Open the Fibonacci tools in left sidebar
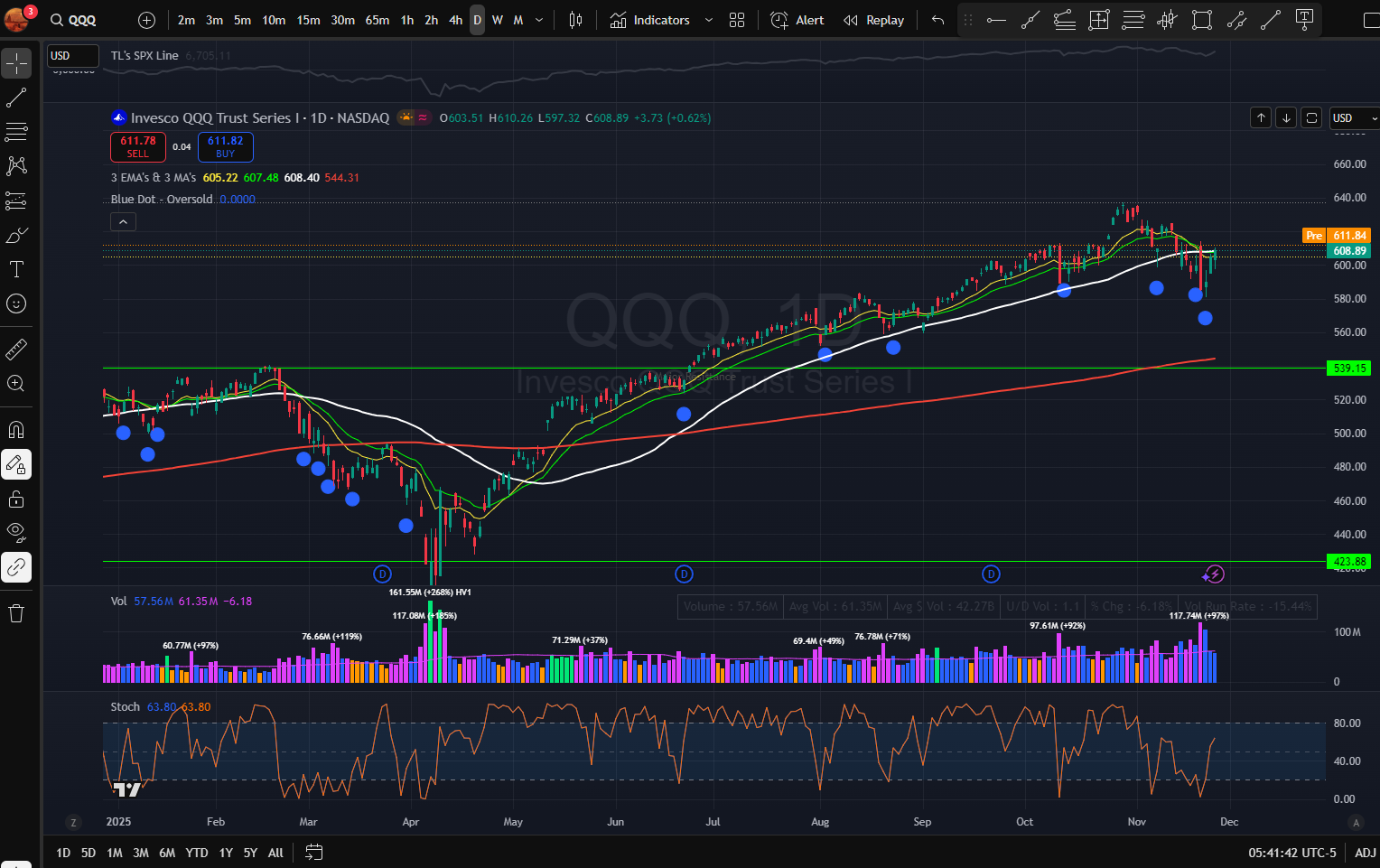Screen dimensions: 1380x868 [16, 132]
